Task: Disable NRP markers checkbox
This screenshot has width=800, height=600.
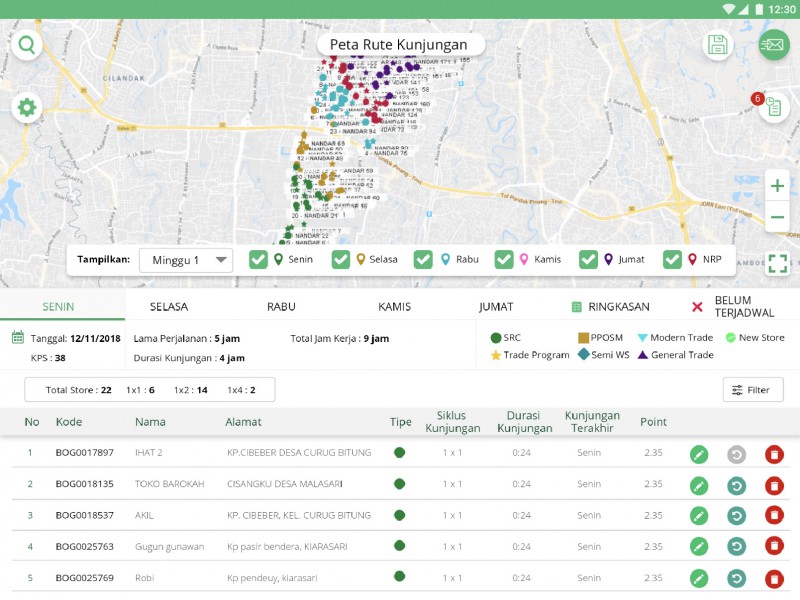Action: [x=672, y=260]
